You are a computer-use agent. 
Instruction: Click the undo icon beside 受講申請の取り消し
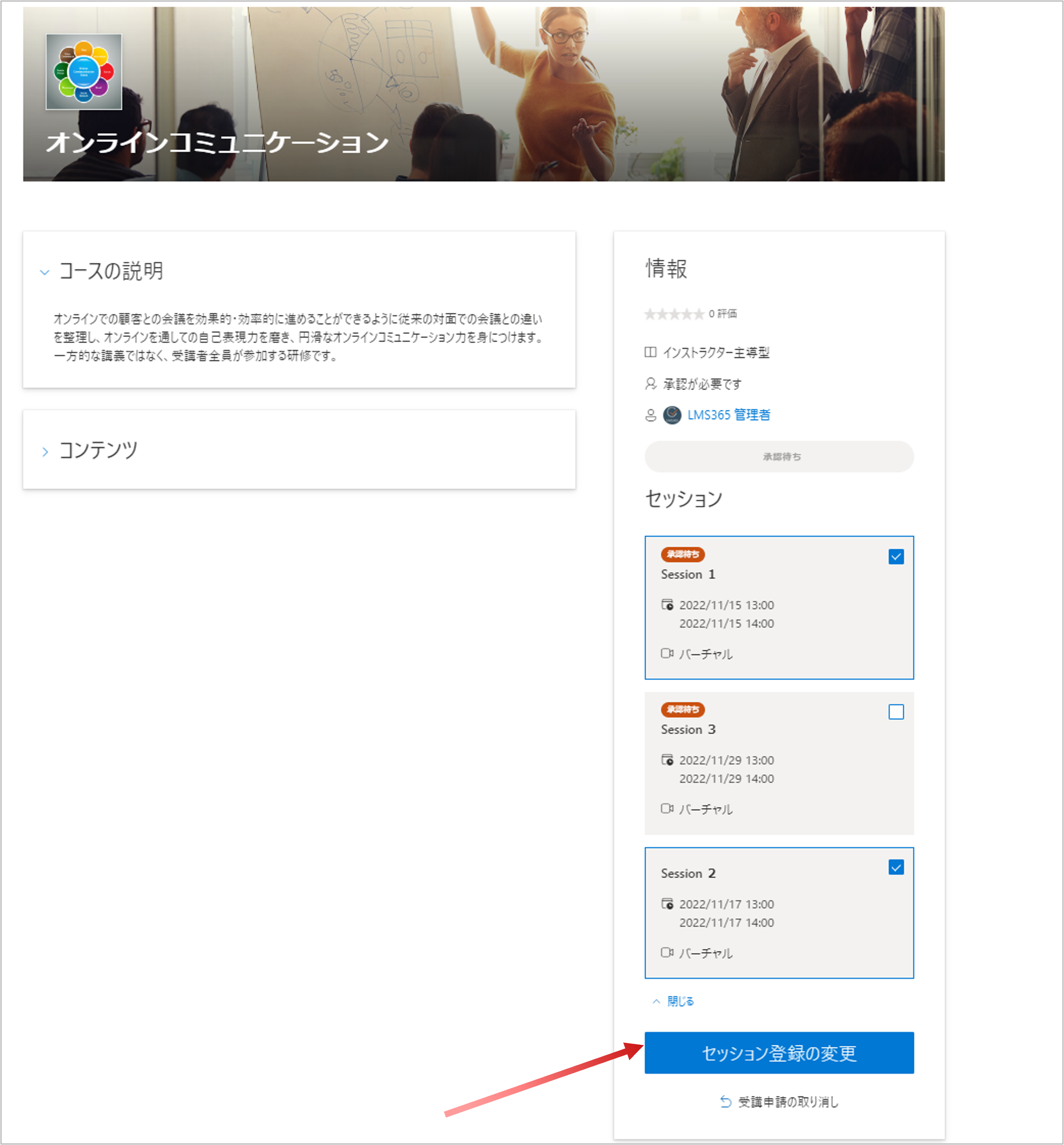pos(726,1101)
